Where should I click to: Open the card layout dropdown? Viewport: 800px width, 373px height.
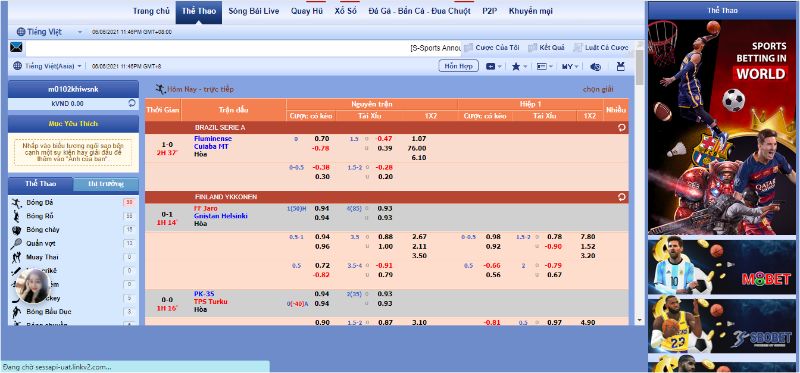545,66
